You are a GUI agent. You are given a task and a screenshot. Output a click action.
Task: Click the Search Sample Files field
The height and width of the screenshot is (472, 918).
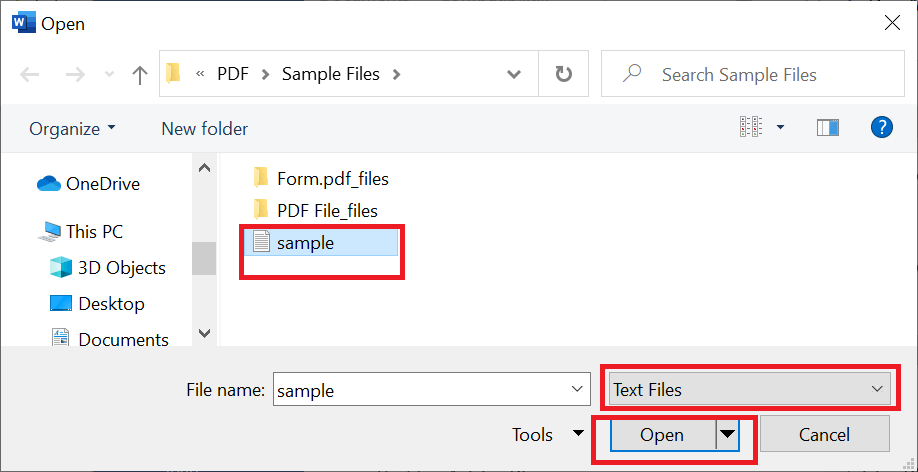pos(753,74)
